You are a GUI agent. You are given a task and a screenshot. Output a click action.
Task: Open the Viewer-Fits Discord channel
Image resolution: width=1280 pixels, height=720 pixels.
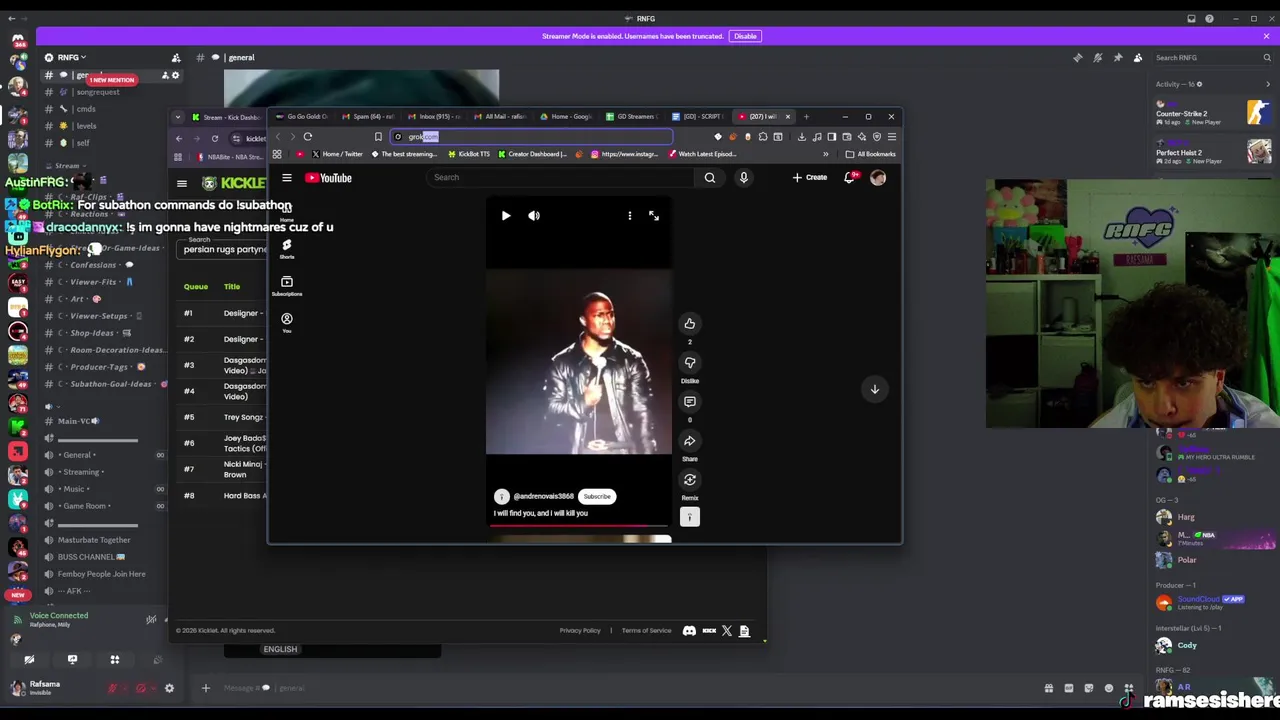(93, 282)
